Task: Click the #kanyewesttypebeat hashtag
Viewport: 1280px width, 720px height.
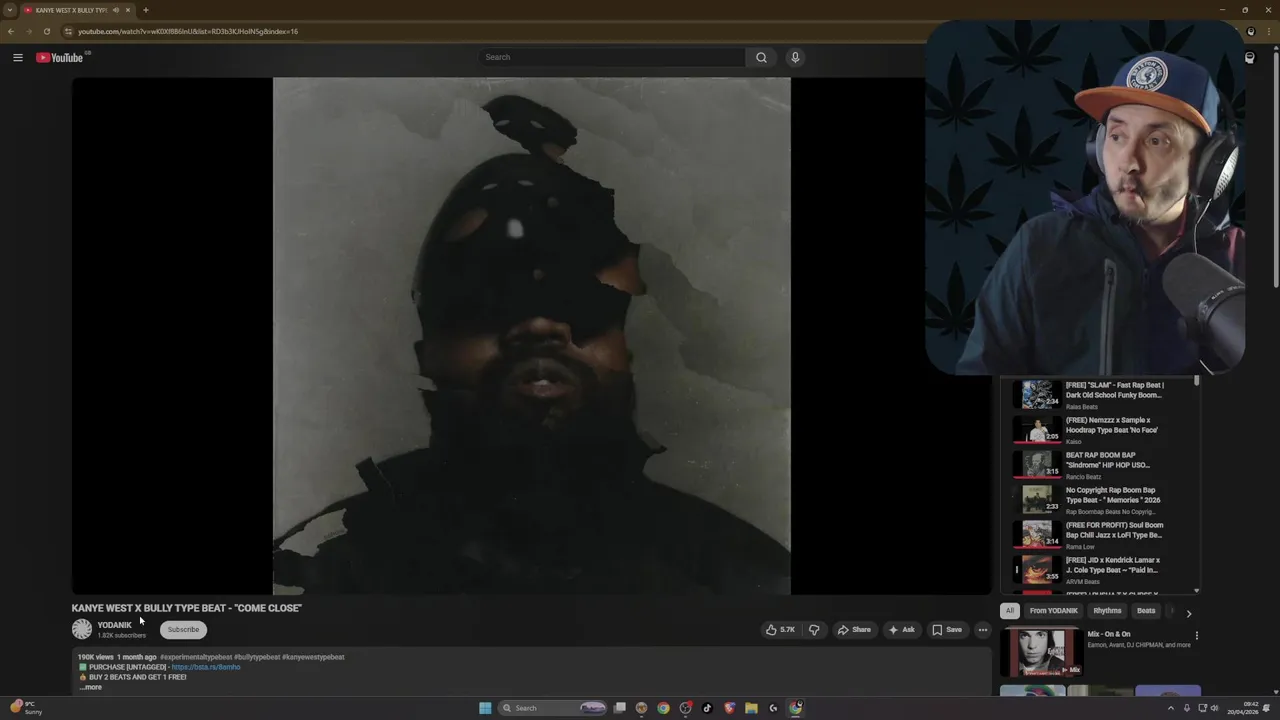Action: [x=313, y=657]
